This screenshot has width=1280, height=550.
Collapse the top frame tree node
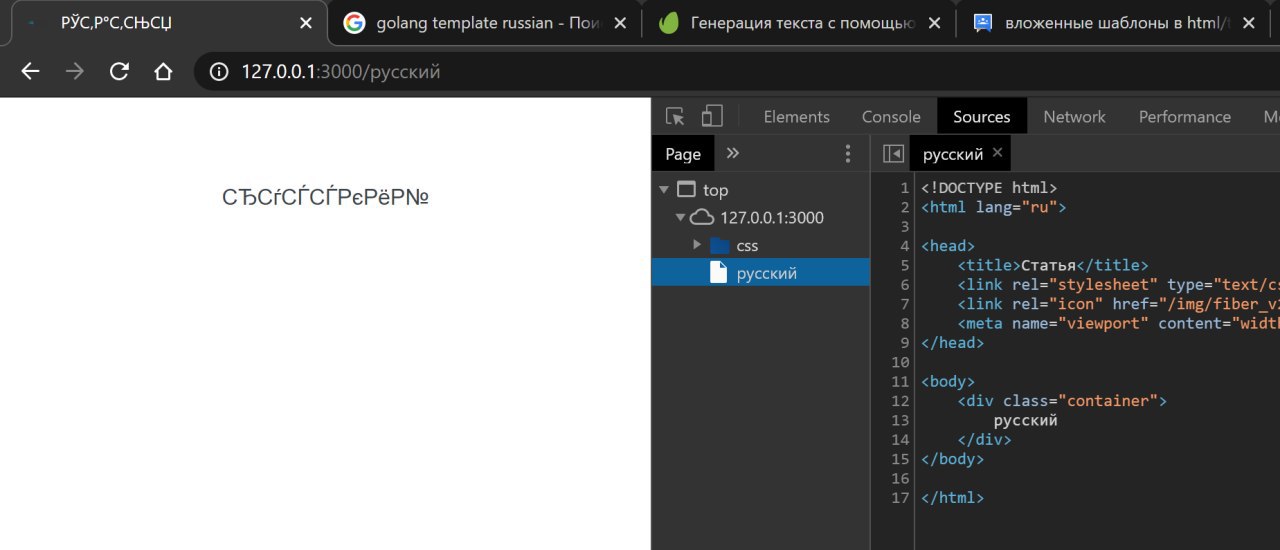click(663, 190)
